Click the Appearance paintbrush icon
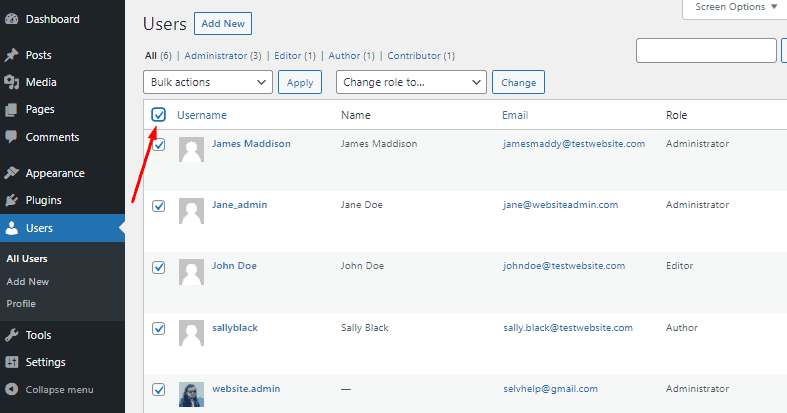The width and height of the screenshot is (787, 413). click(x=11, y=173)
